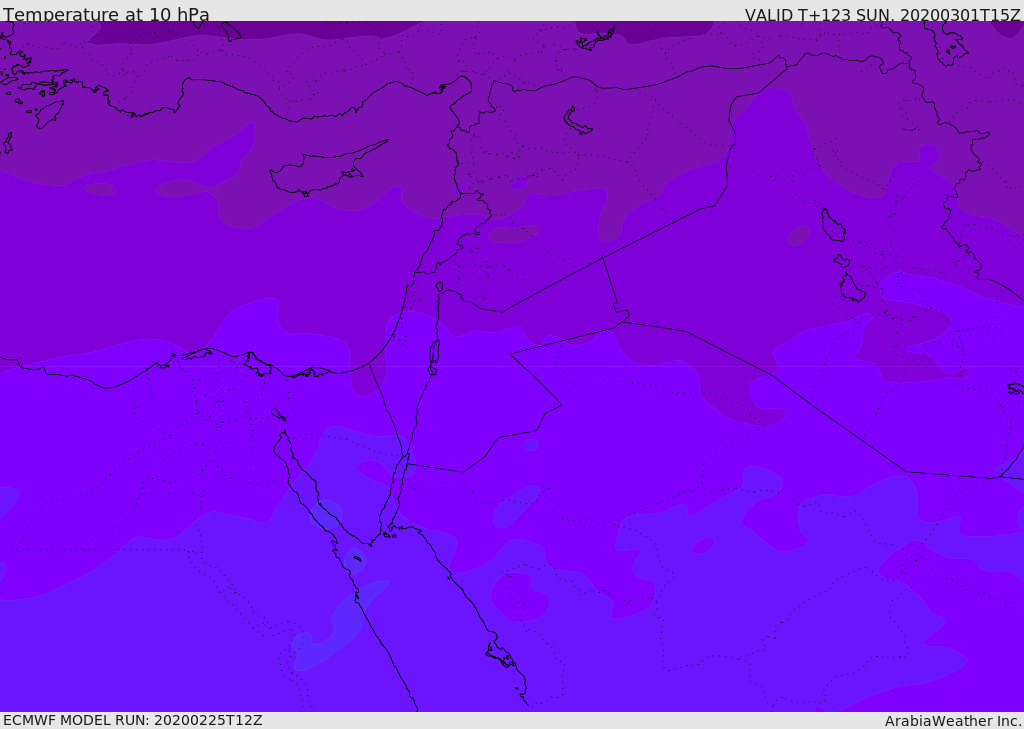
Task: Click the 'ArabiaWeather Inc' credit text
Action: (x=951, y=721)
